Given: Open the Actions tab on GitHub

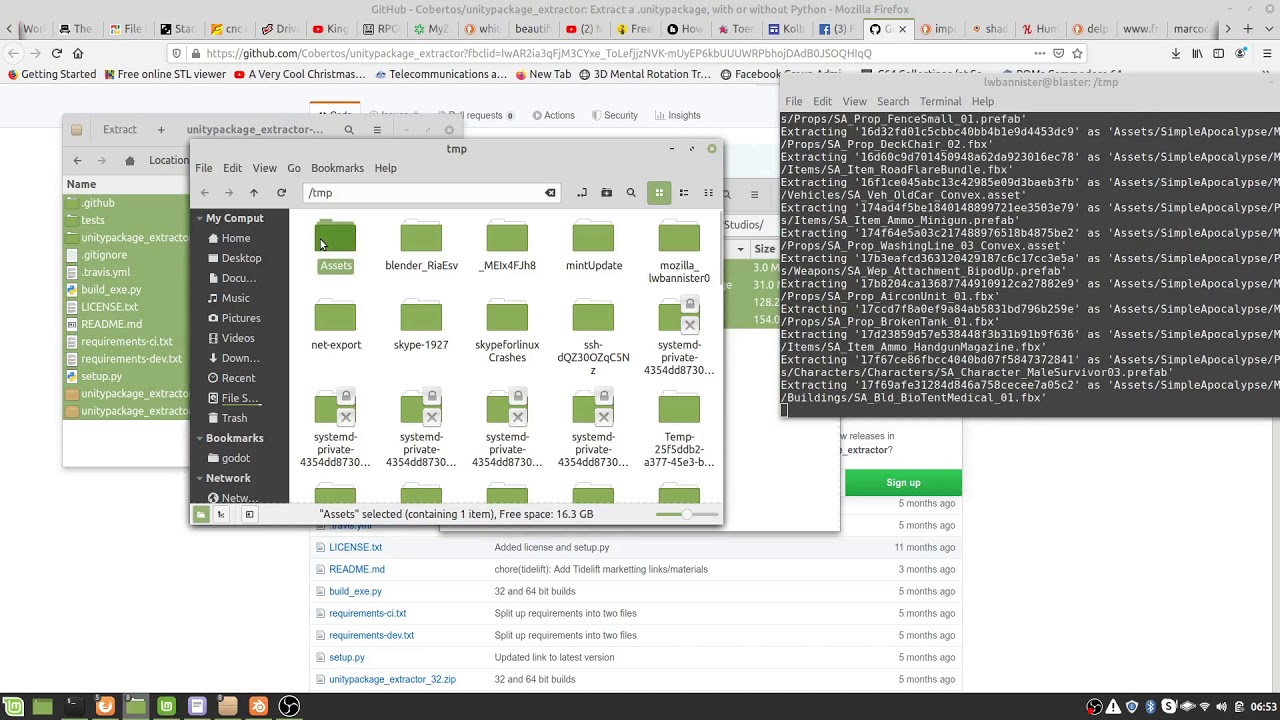Looking at the screenshot, I should coord(552,115).
